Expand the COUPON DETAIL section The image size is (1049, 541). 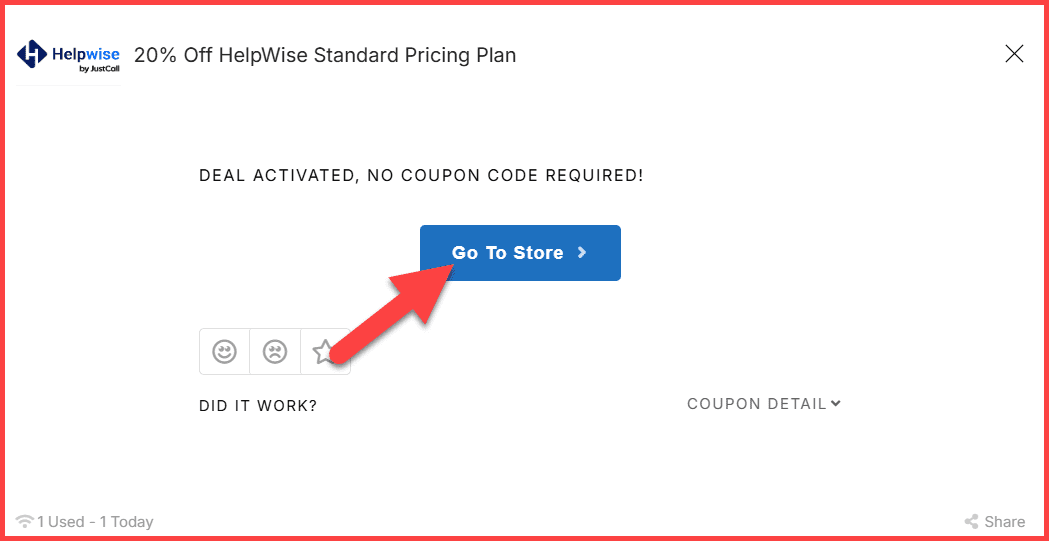(x=757, y=404)
